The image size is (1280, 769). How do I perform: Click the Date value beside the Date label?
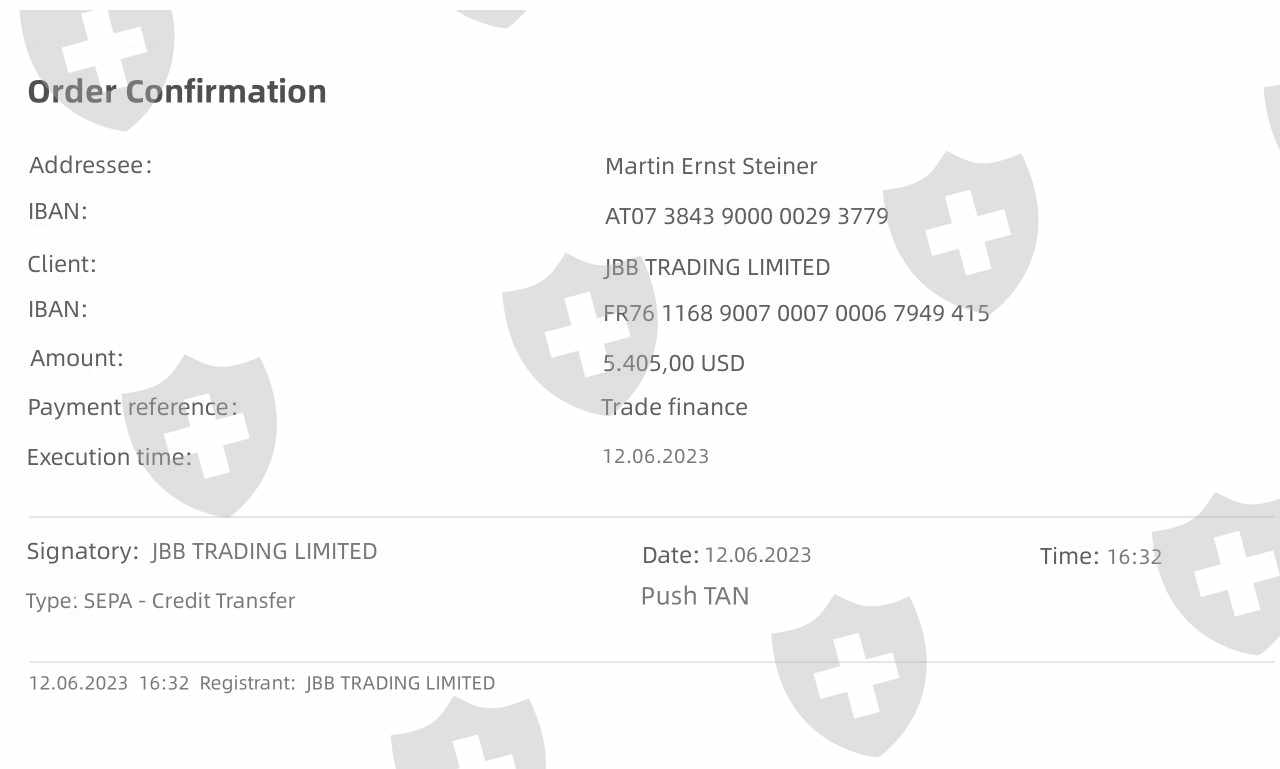coord(757,555)
